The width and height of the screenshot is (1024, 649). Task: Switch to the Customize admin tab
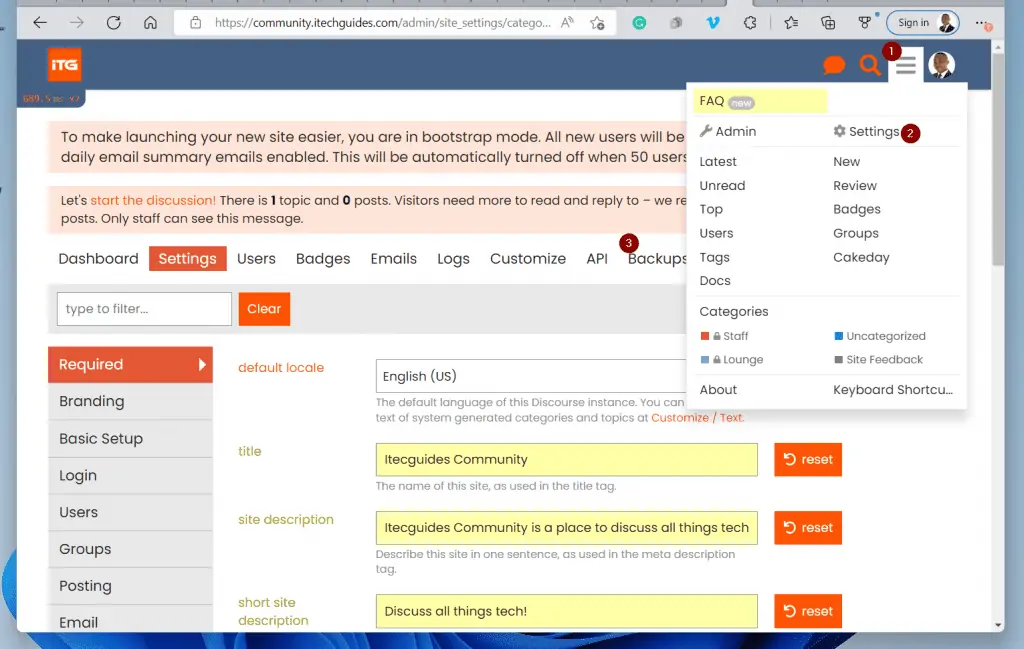coord(528,259)
